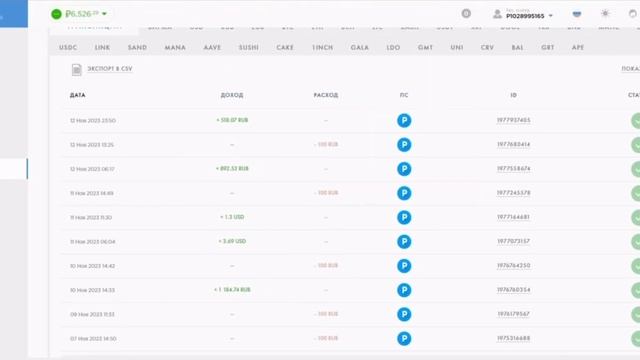This screenshot has width=640, height=360.
Task: Click Payeer icon in 12 Ноя 23:50 row
Action: (404, 120)
